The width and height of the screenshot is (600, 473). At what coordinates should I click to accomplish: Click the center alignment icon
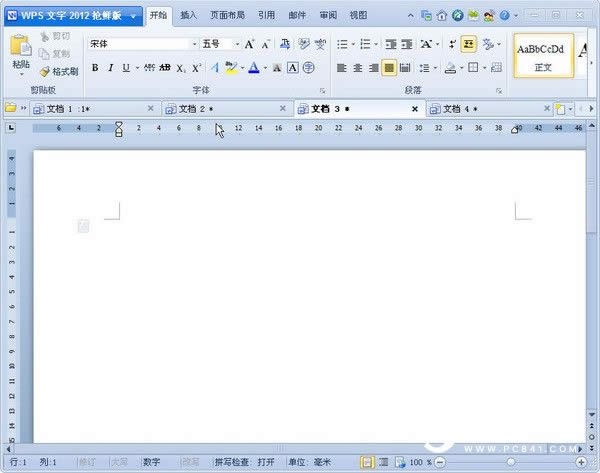[357, 68]
